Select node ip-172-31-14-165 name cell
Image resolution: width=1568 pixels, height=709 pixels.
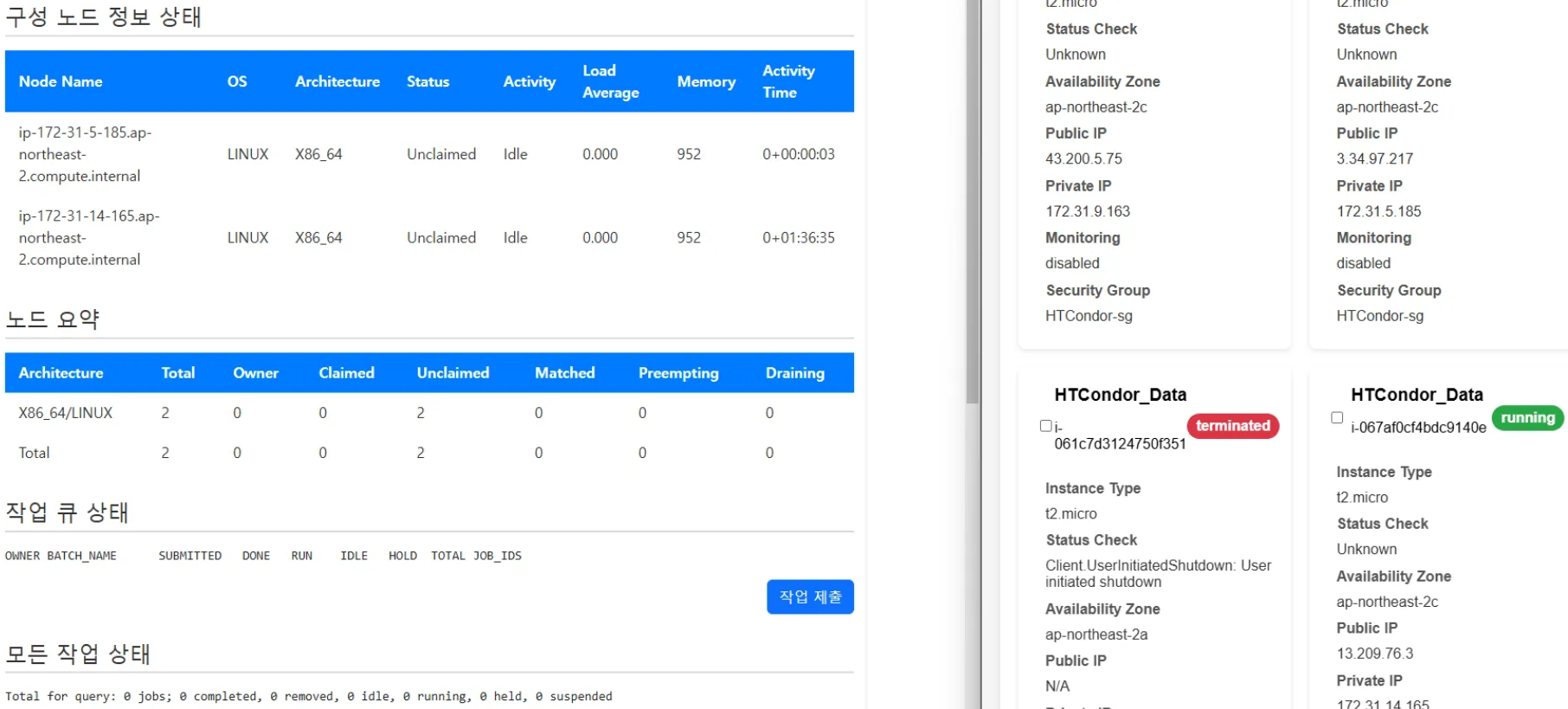point(89,237)
